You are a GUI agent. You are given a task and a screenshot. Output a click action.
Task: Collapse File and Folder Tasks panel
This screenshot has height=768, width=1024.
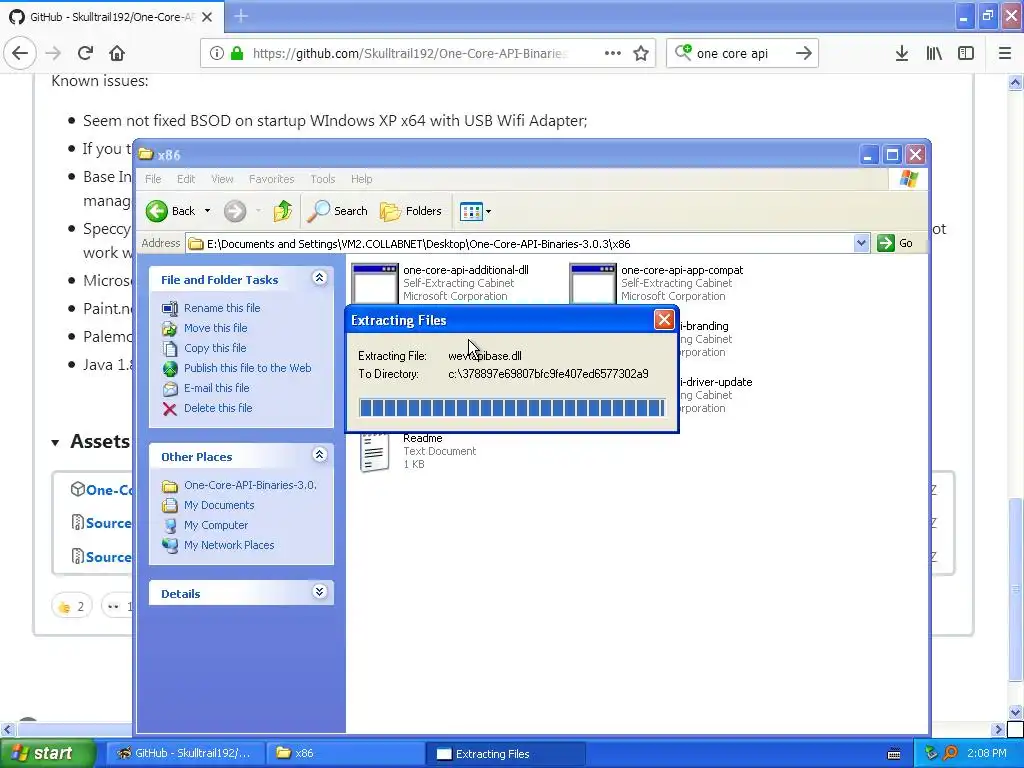tap(319, 278)
